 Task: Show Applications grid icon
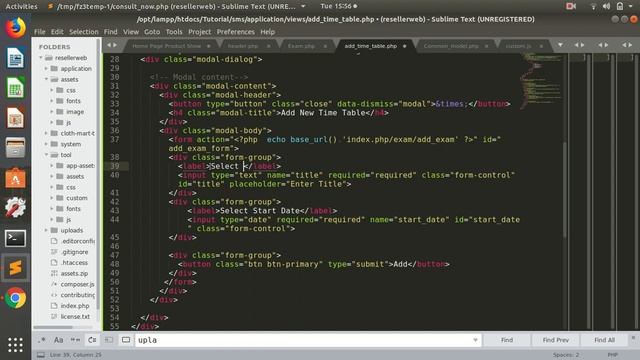(16, 345)
